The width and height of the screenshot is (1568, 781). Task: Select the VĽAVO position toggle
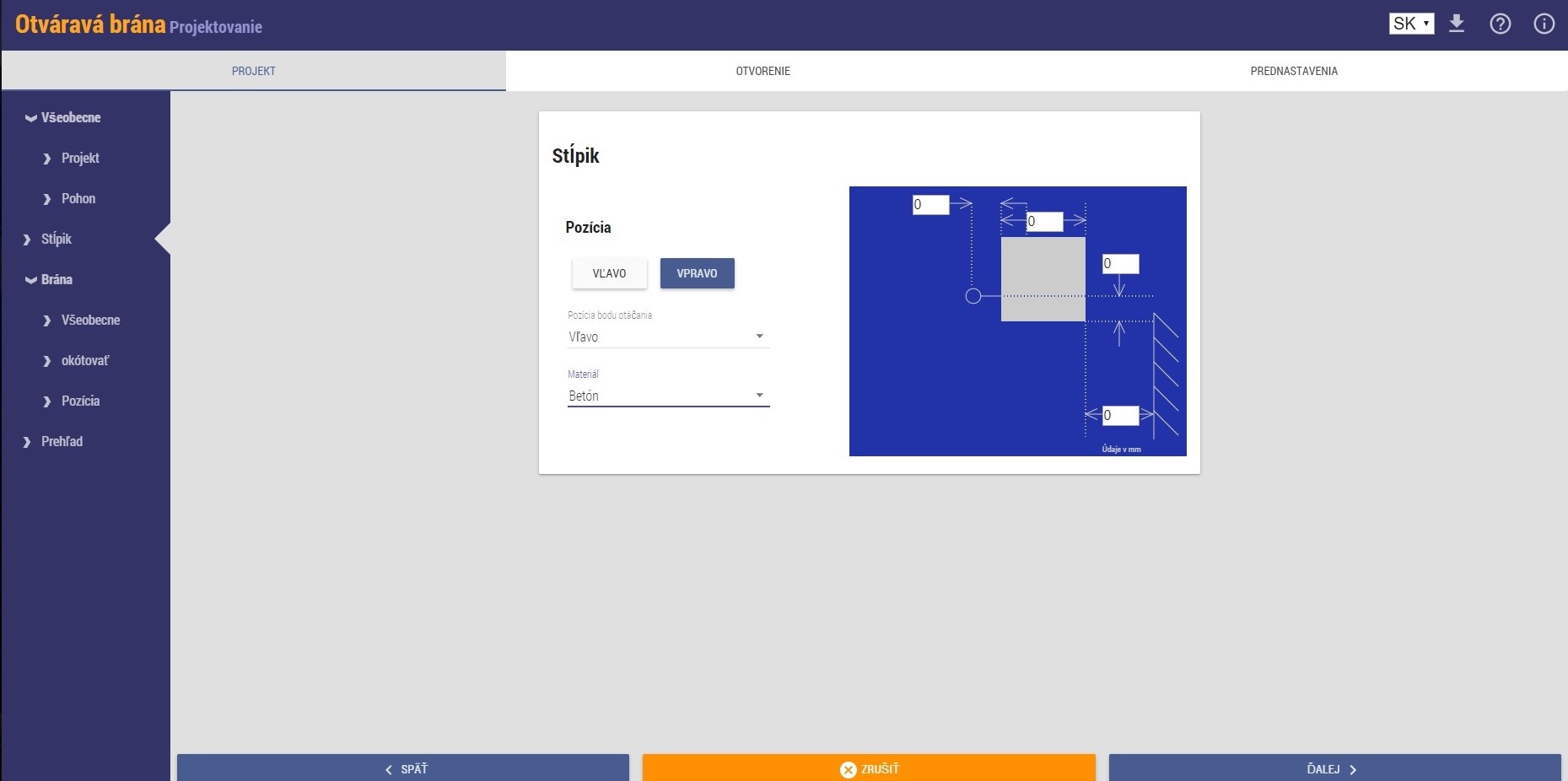[609, 273]
